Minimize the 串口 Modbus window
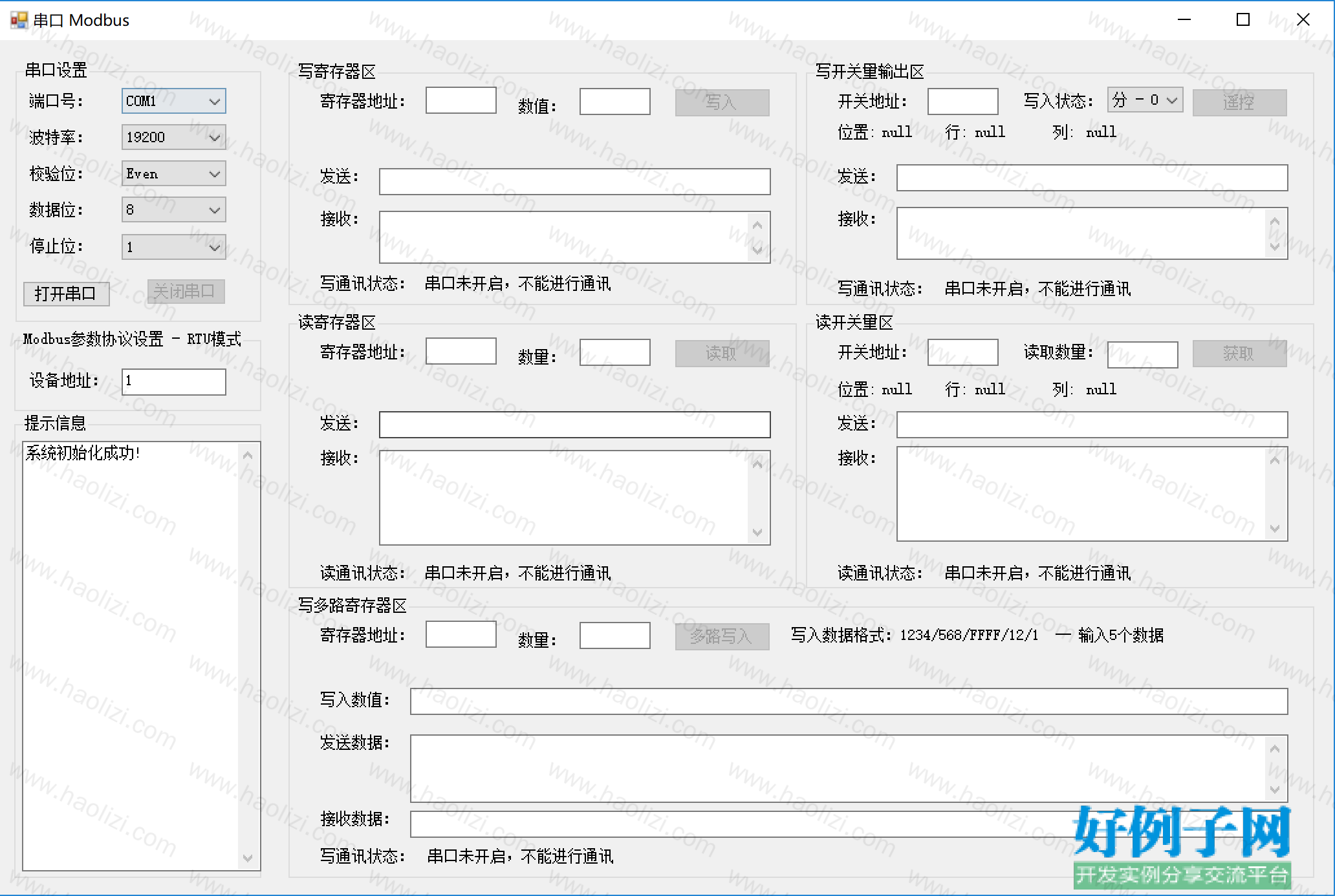Image resolution: width=1335 pixels, height=896 pixels. (1184, 20)
